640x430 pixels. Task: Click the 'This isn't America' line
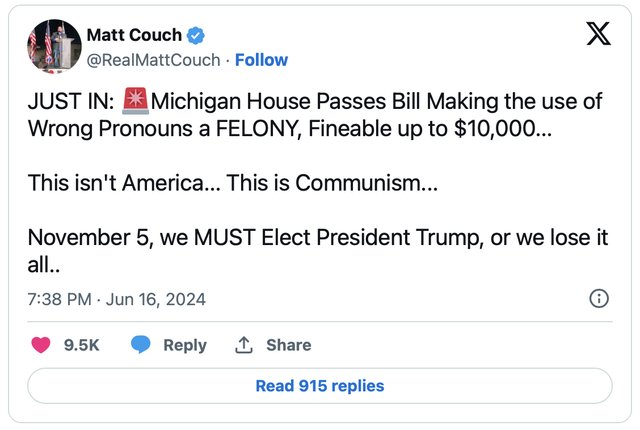tap(233, 182)
